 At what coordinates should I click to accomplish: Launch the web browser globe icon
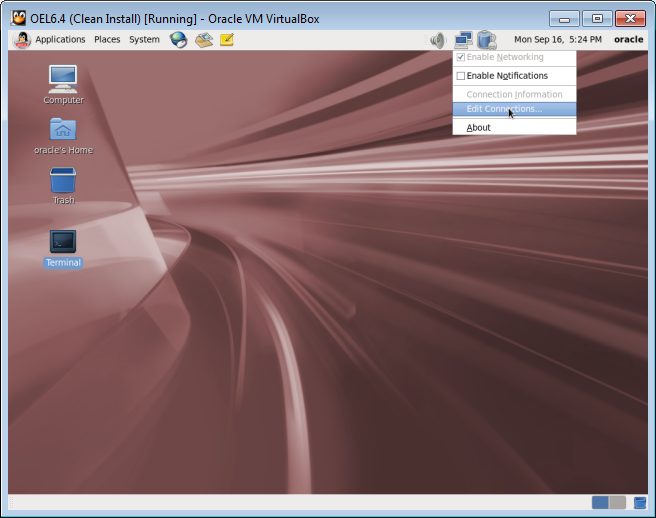coord(179,40)
